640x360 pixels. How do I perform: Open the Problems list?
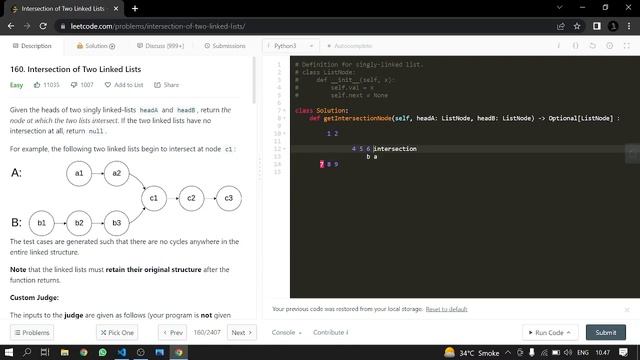tap(32, 332)
